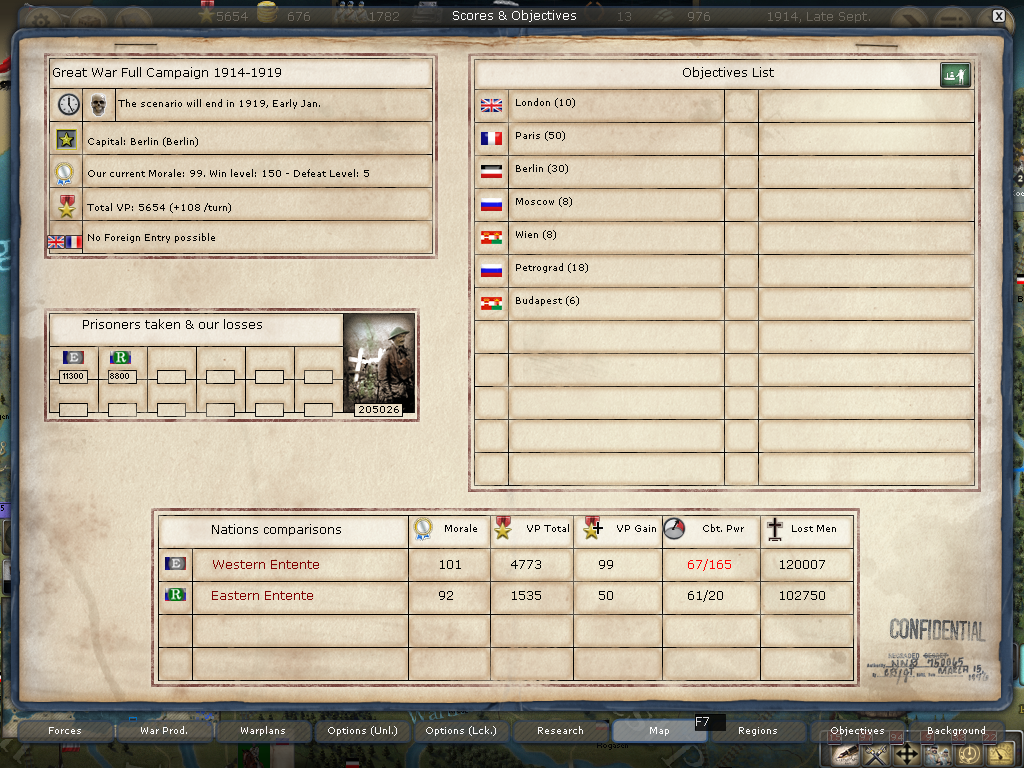Viewport: 1024px width, 768px height.
Task: Click the Total VP star medal icon
Action: [67, 206]
